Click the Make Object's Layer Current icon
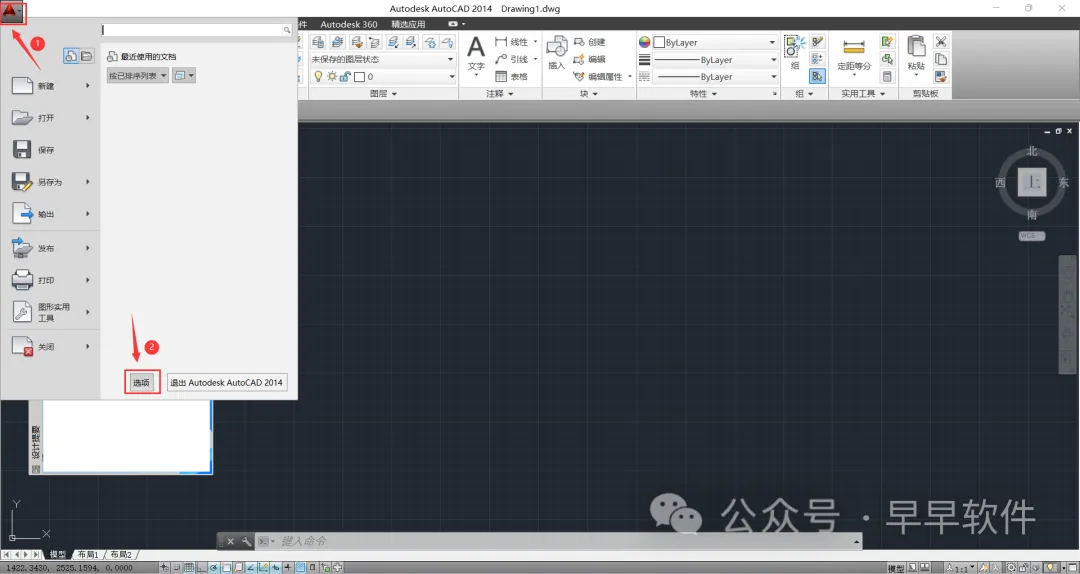This screenshot has width=1080, height=574. click(x=338, y=42)
